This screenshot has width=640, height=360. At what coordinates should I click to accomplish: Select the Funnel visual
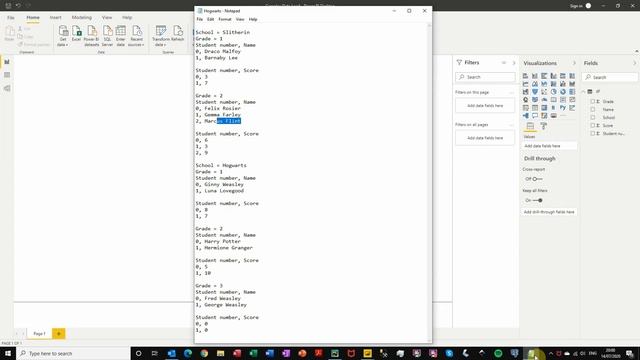coord(535,92)
